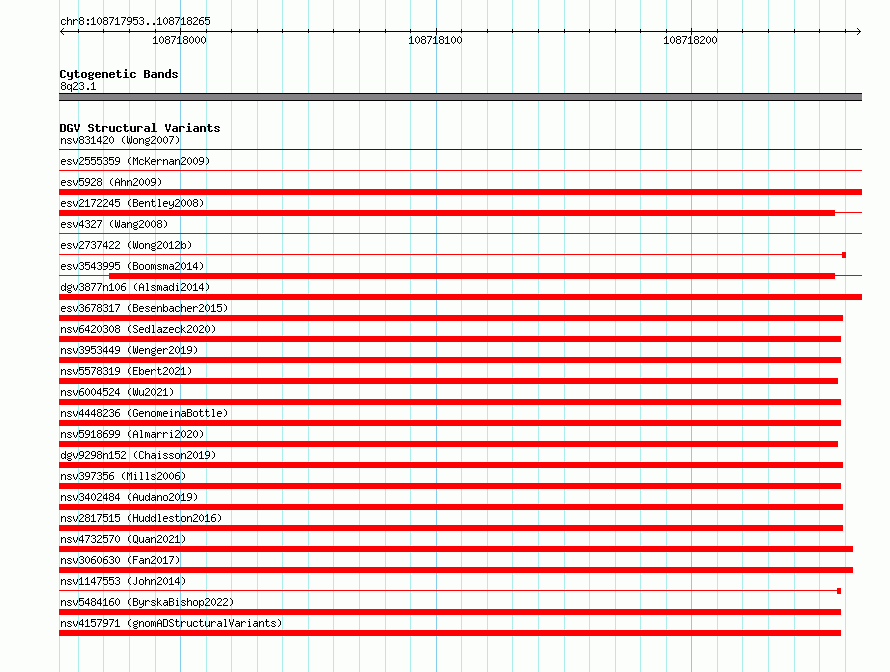Click the small red block on esv2737422 line
The height and width of the screenshot is (672, 890).
point(844,255)
